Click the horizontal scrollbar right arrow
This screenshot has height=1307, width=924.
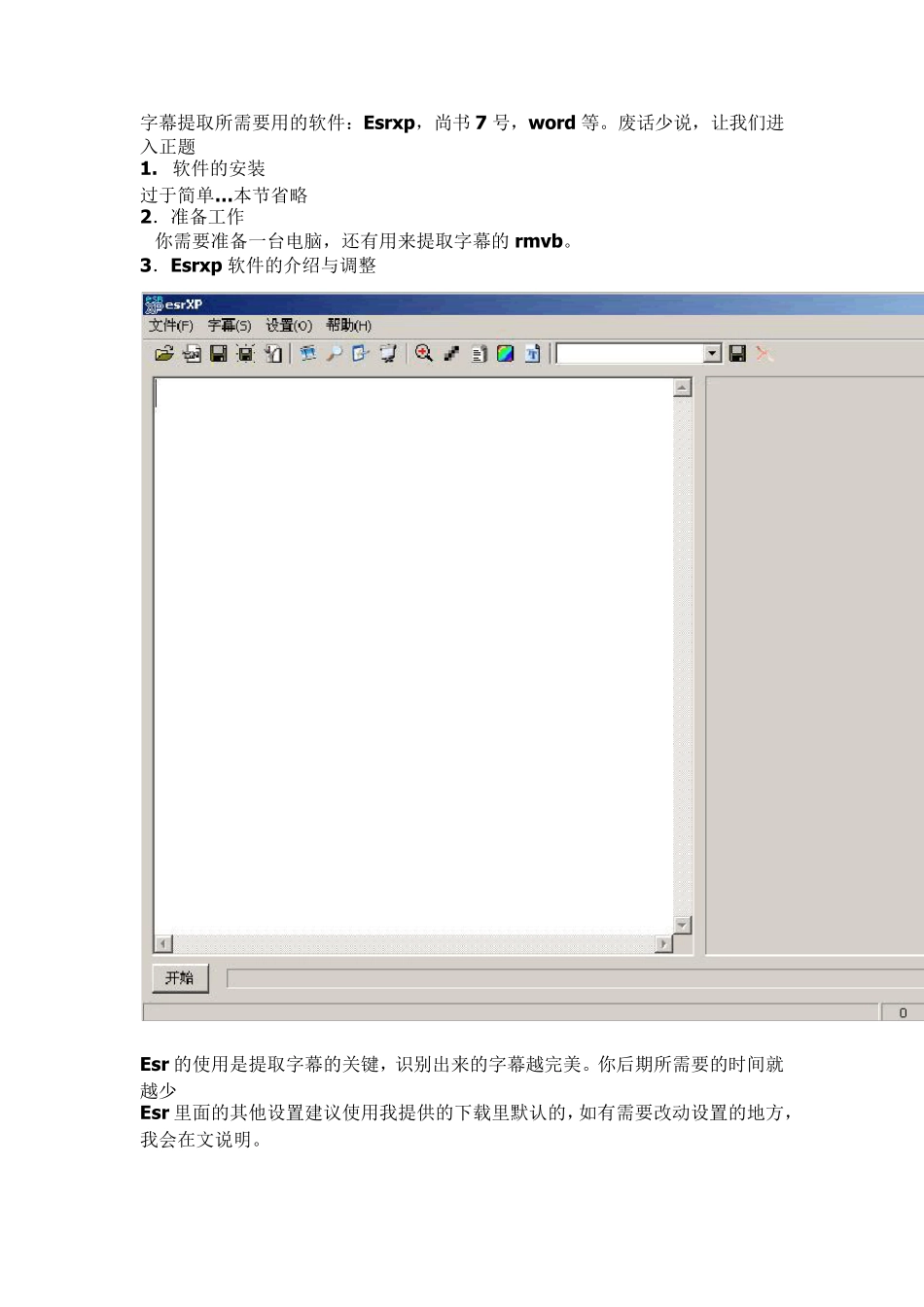(x=664, y=944)
